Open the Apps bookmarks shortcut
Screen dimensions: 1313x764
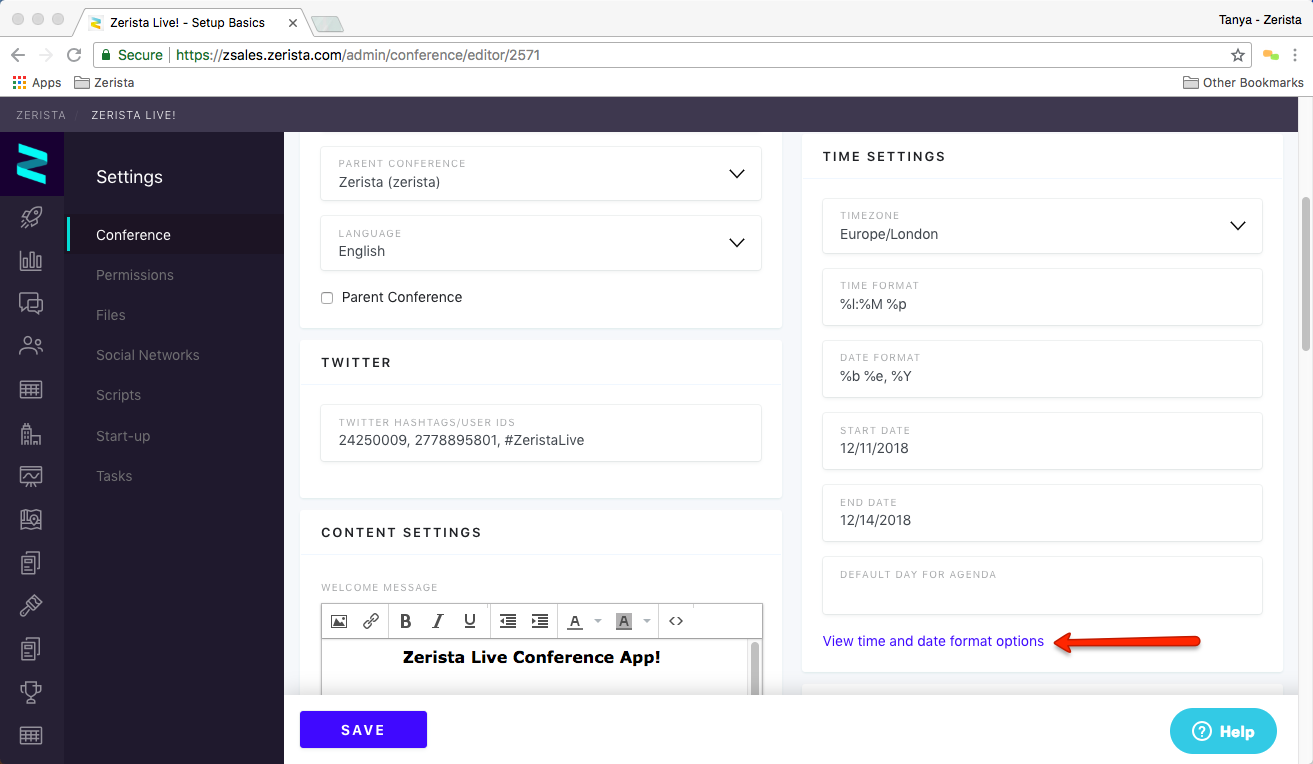(x=37, y=83)
